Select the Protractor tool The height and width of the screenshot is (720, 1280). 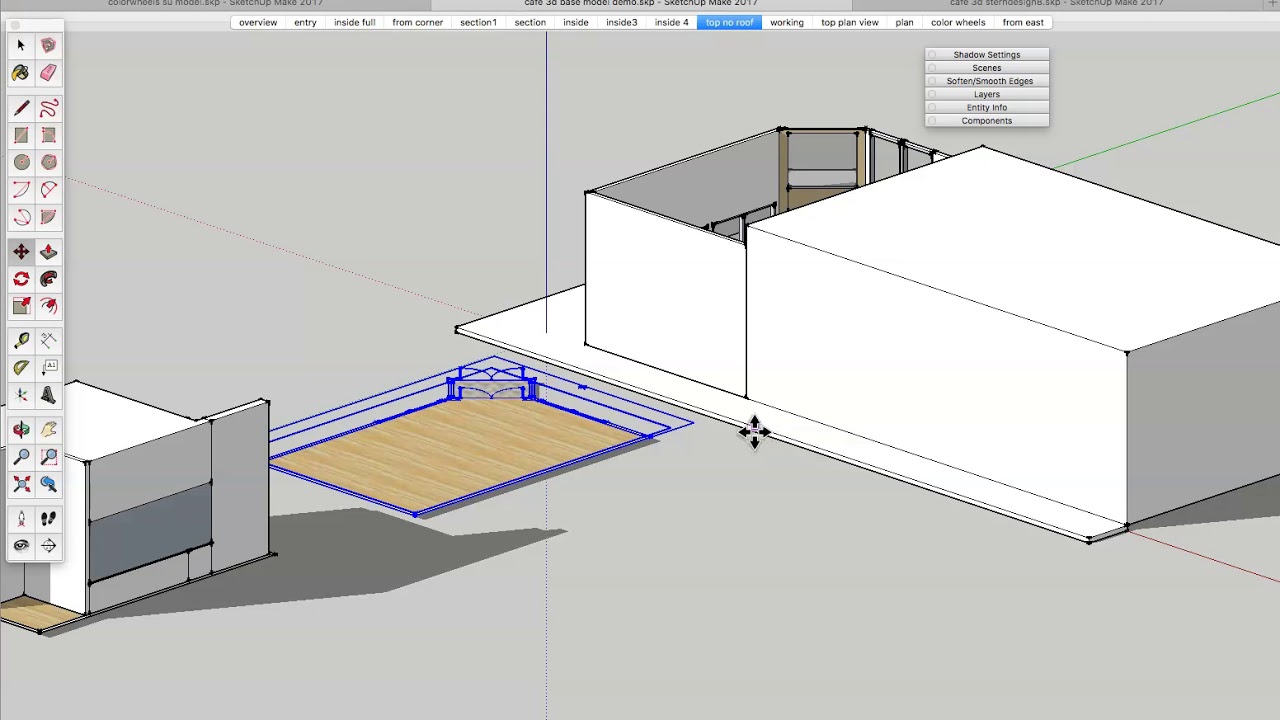click(21, 368)
